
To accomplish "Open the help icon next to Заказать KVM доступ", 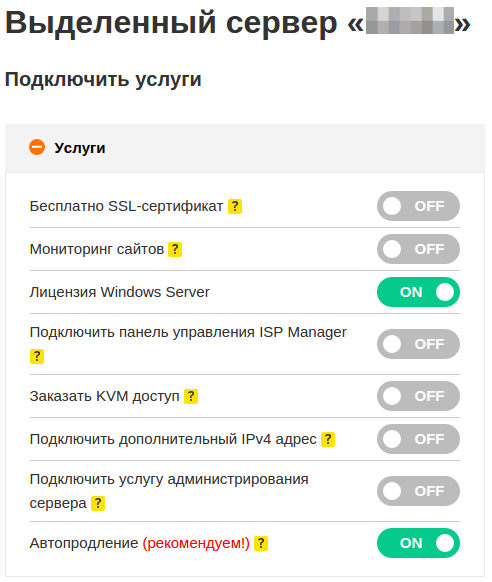I will click(191, 396).
